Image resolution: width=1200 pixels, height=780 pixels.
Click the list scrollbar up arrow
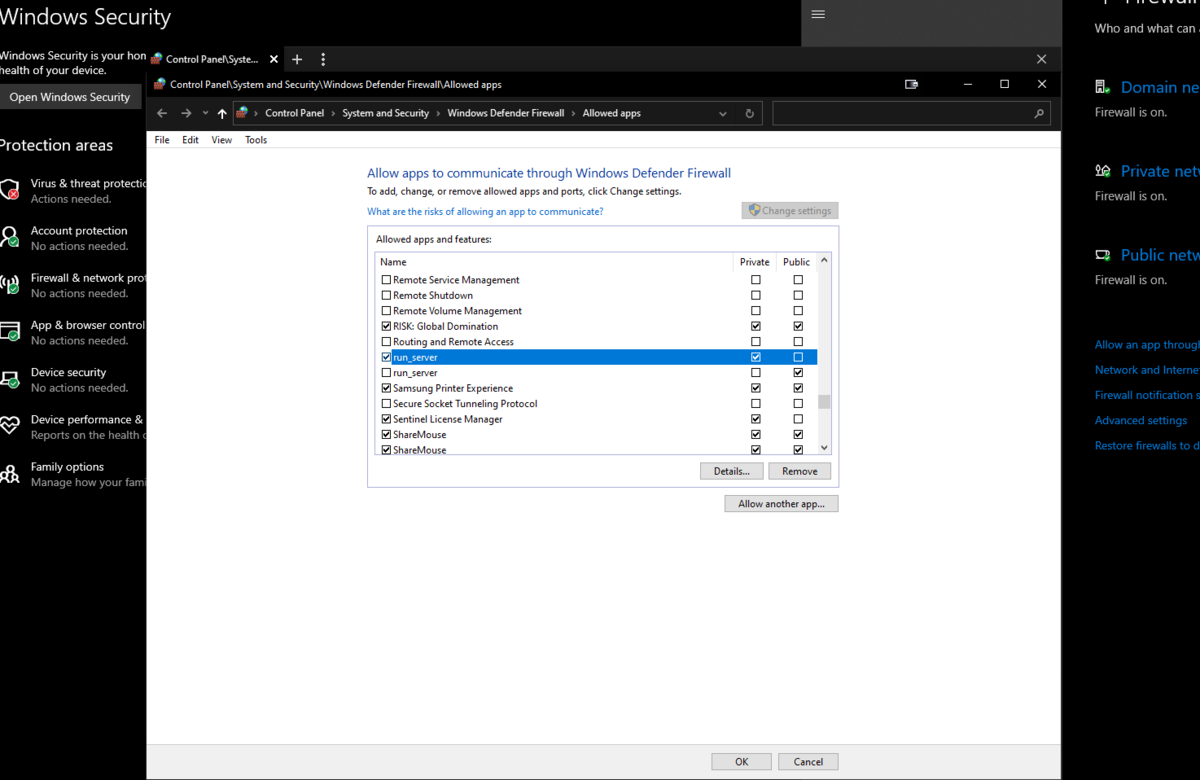(x=824, y=261)
